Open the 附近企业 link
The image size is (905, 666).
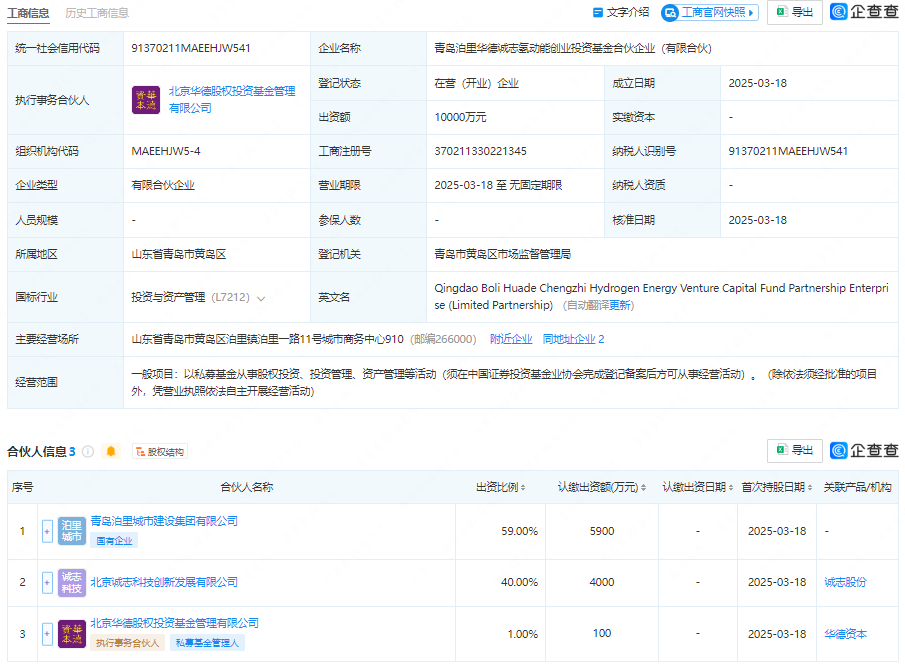511,339
